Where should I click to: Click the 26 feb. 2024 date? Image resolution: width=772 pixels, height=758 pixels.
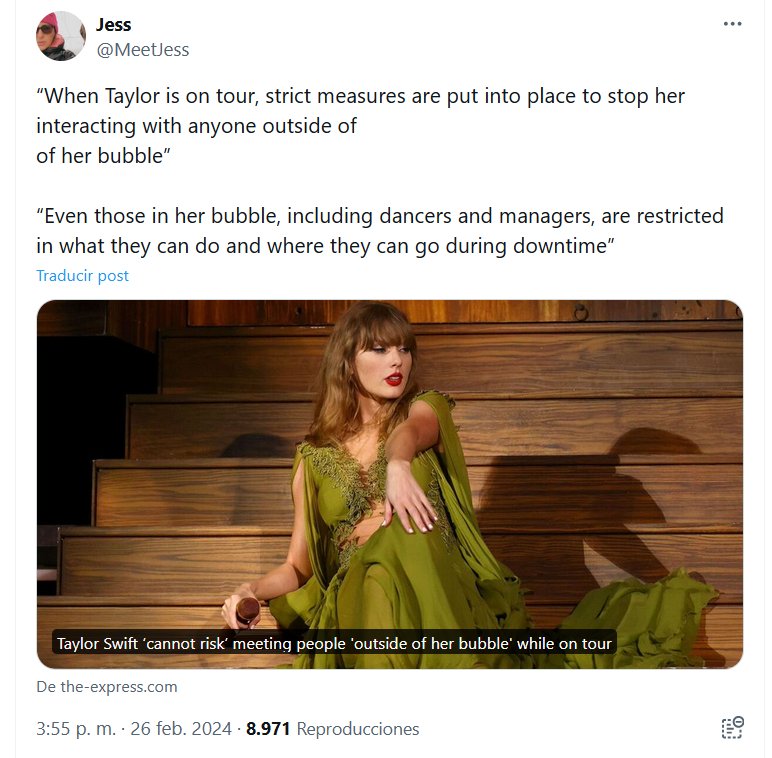tap(187, 729)
